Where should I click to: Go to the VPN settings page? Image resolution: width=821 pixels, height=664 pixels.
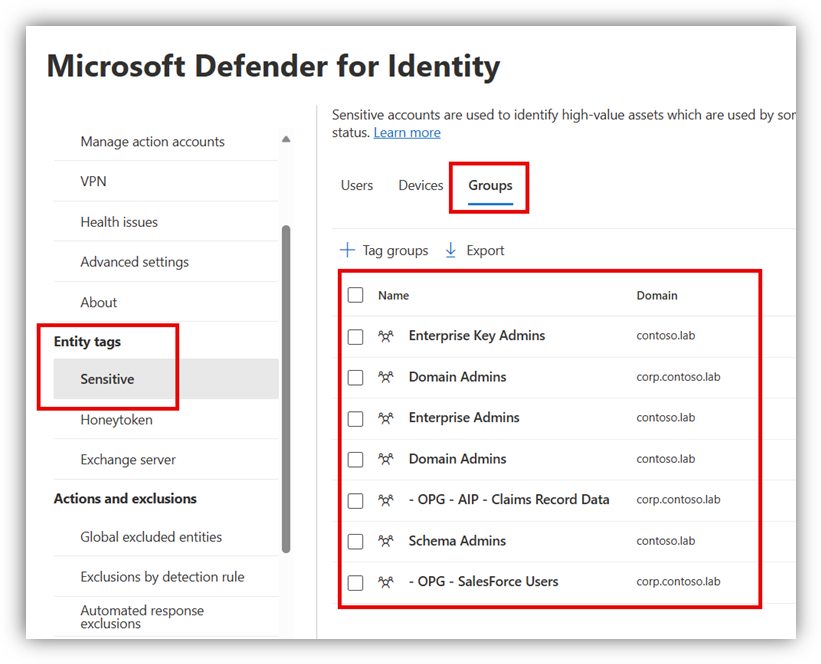click(x=93, y=181)
